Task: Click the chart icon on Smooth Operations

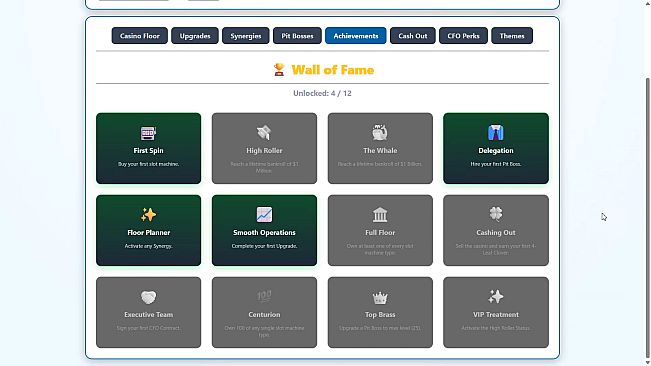Action: click(264, 215)
